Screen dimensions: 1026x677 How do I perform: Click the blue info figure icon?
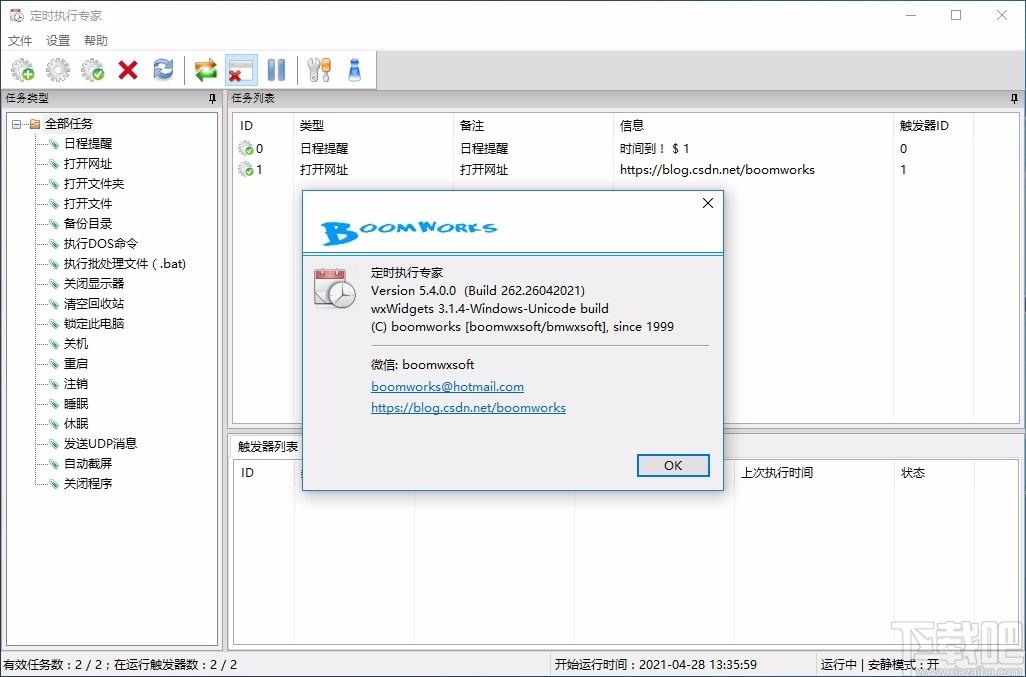pyautogui.click(x=355, y=70)
